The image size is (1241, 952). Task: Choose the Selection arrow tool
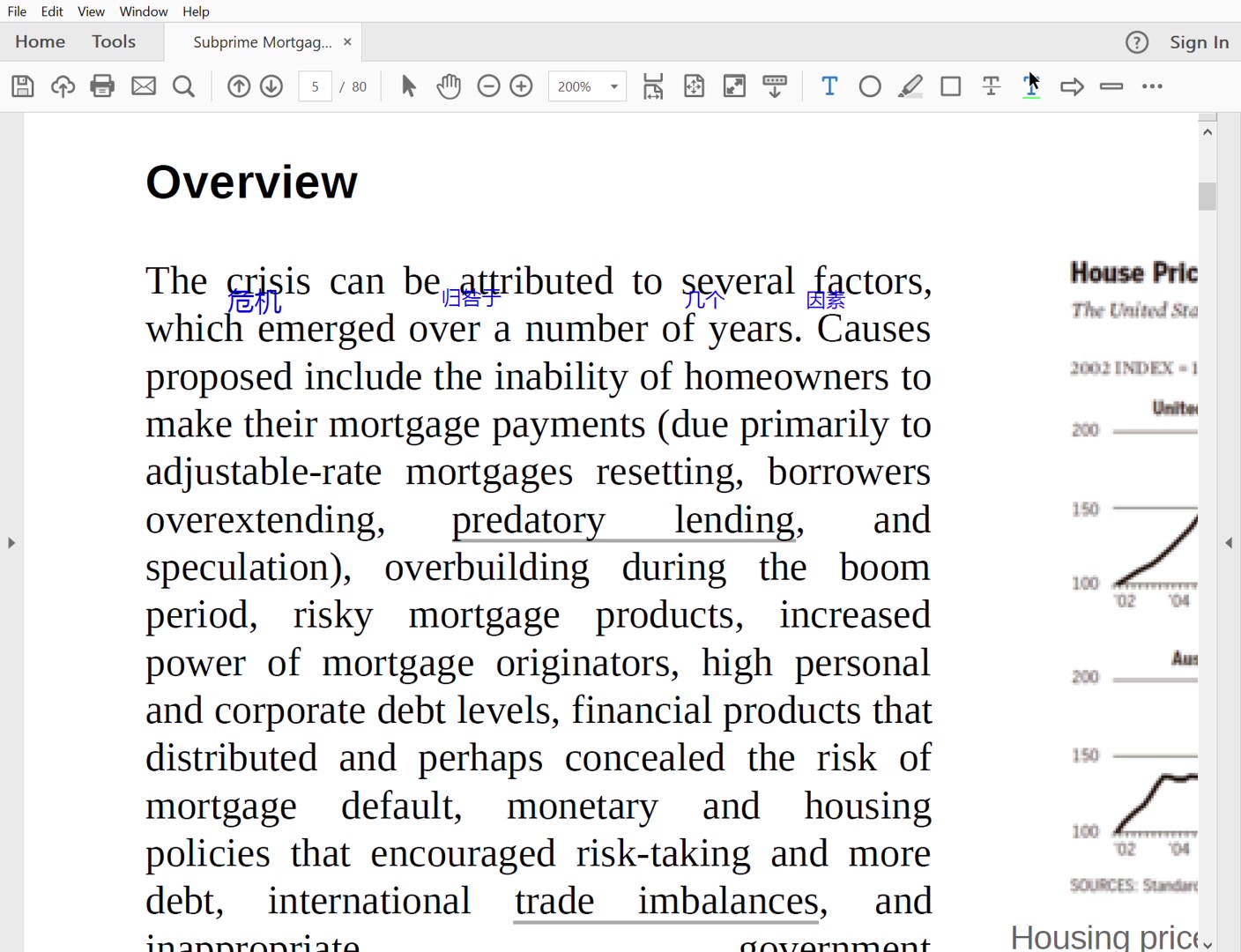408,86
